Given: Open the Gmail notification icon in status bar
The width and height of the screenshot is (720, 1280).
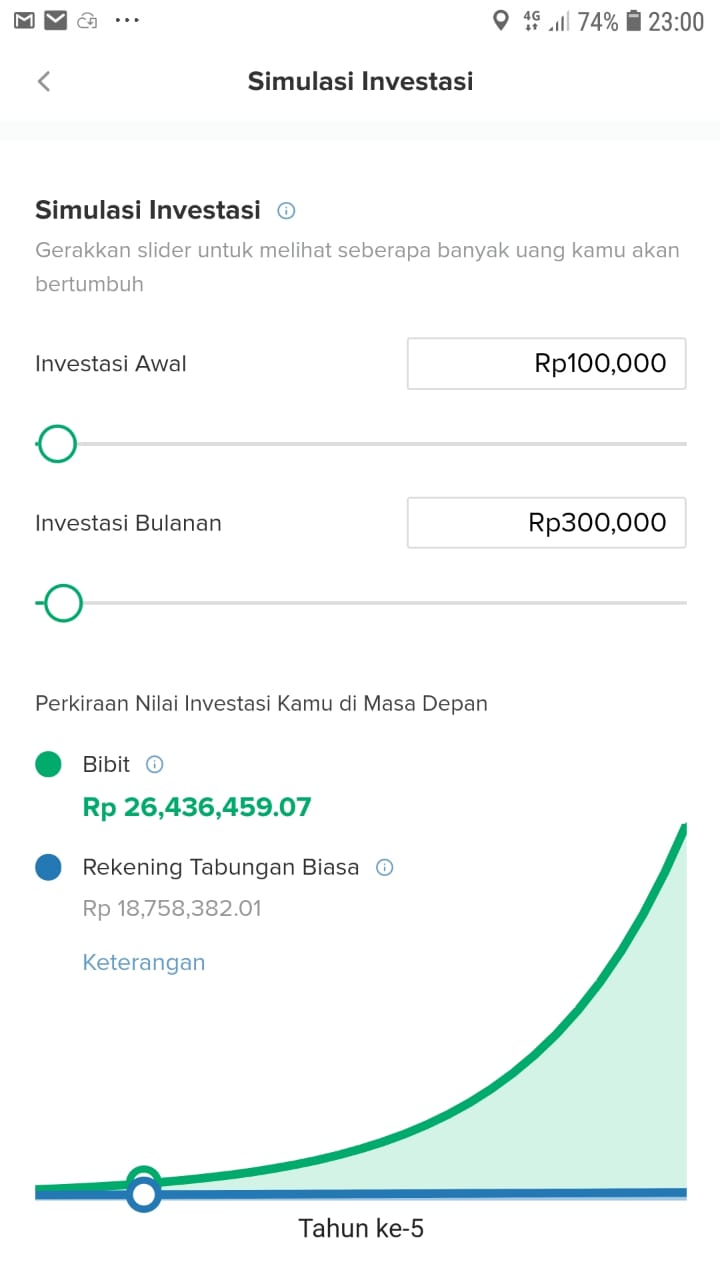Looking at the screenshot, I should point(24,20).
